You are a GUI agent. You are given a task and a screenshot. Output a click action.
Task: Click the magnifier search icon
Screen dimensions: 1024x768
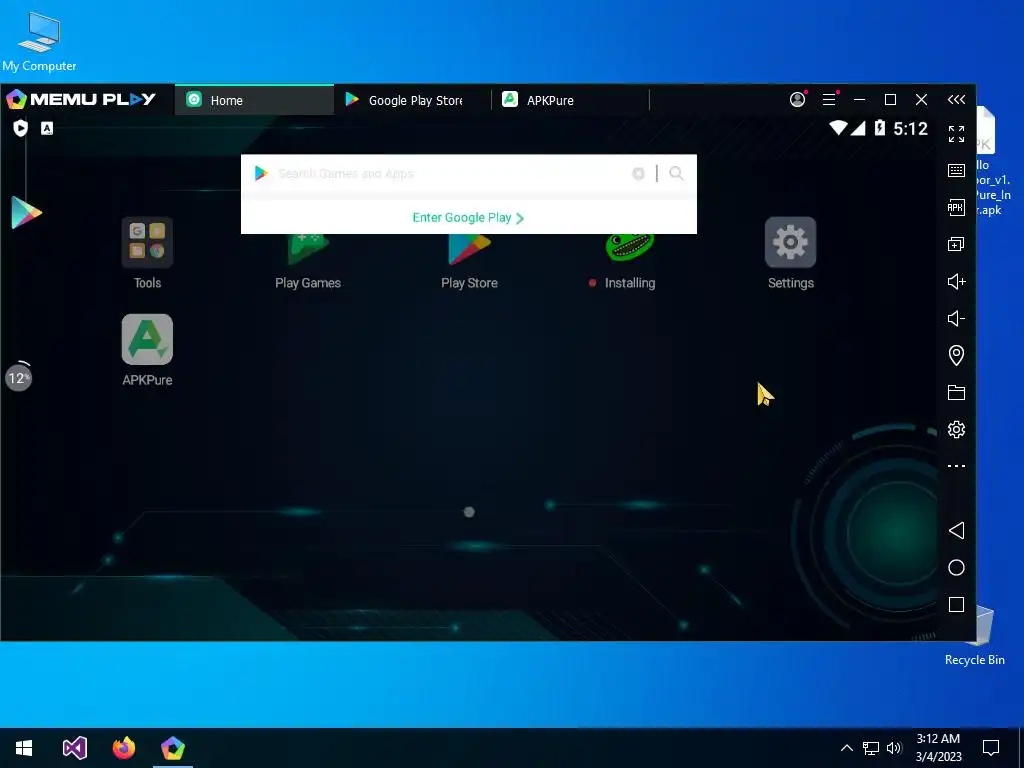click(x=677, y=173)
